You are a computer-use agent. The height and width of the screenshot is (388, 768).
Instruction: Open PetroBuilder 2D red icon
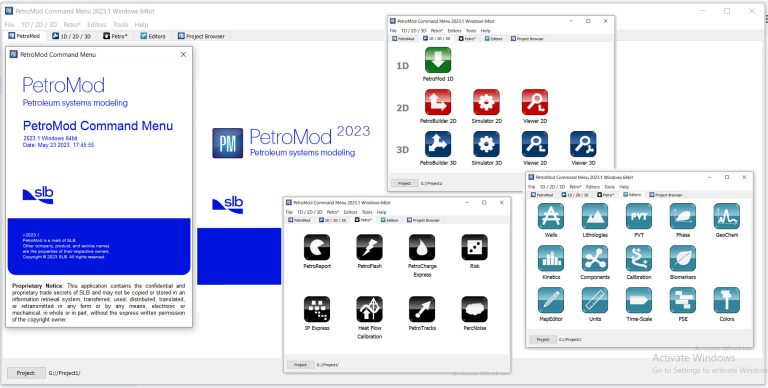pyautogui.click(x=438, y=102)
